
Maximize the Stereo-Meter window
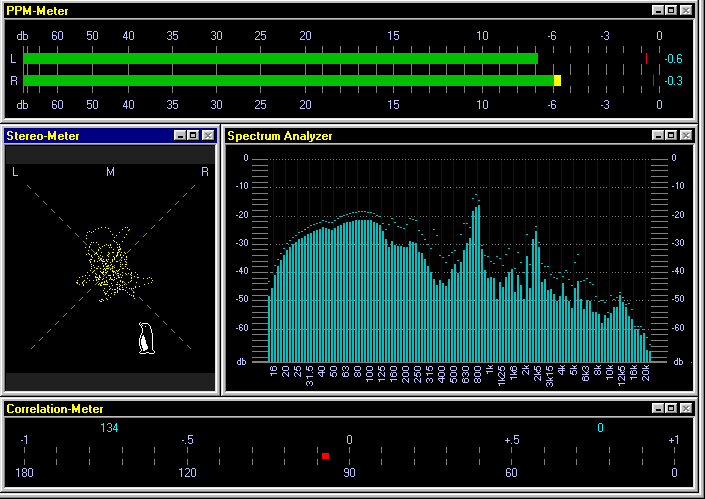point(194,135)
